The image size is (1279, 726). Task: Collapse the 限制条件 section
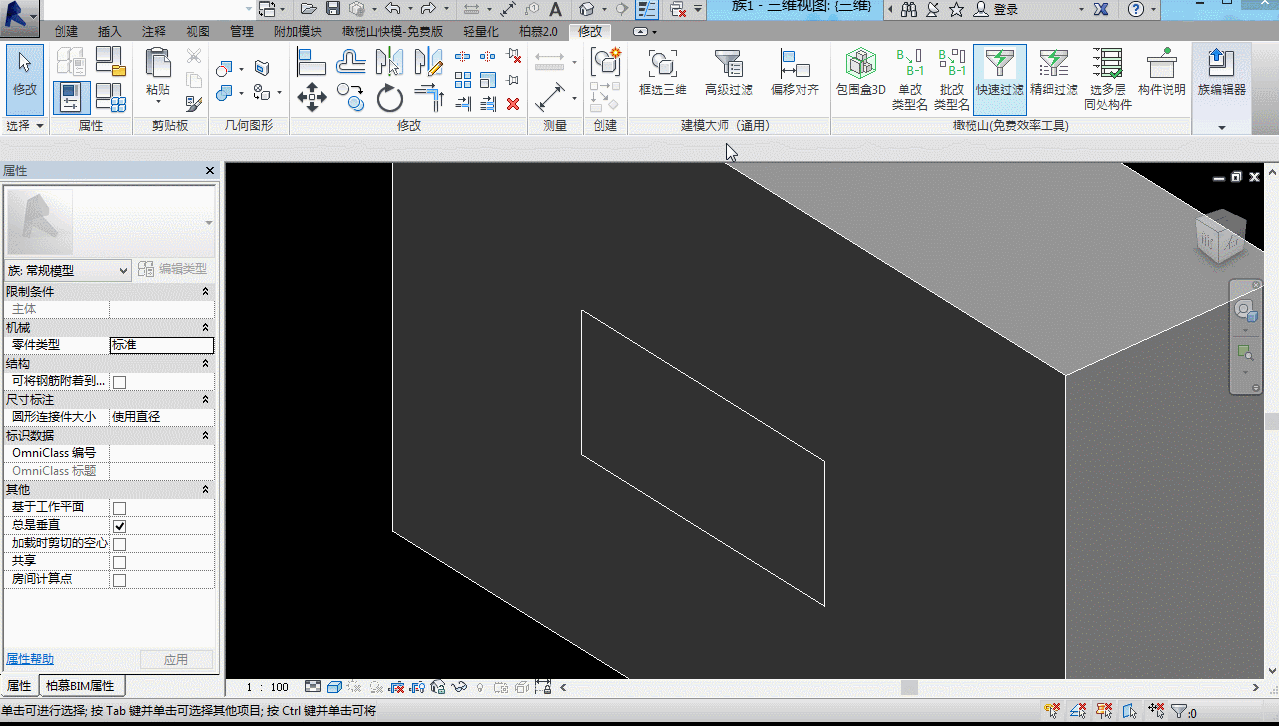pos(205,292)
